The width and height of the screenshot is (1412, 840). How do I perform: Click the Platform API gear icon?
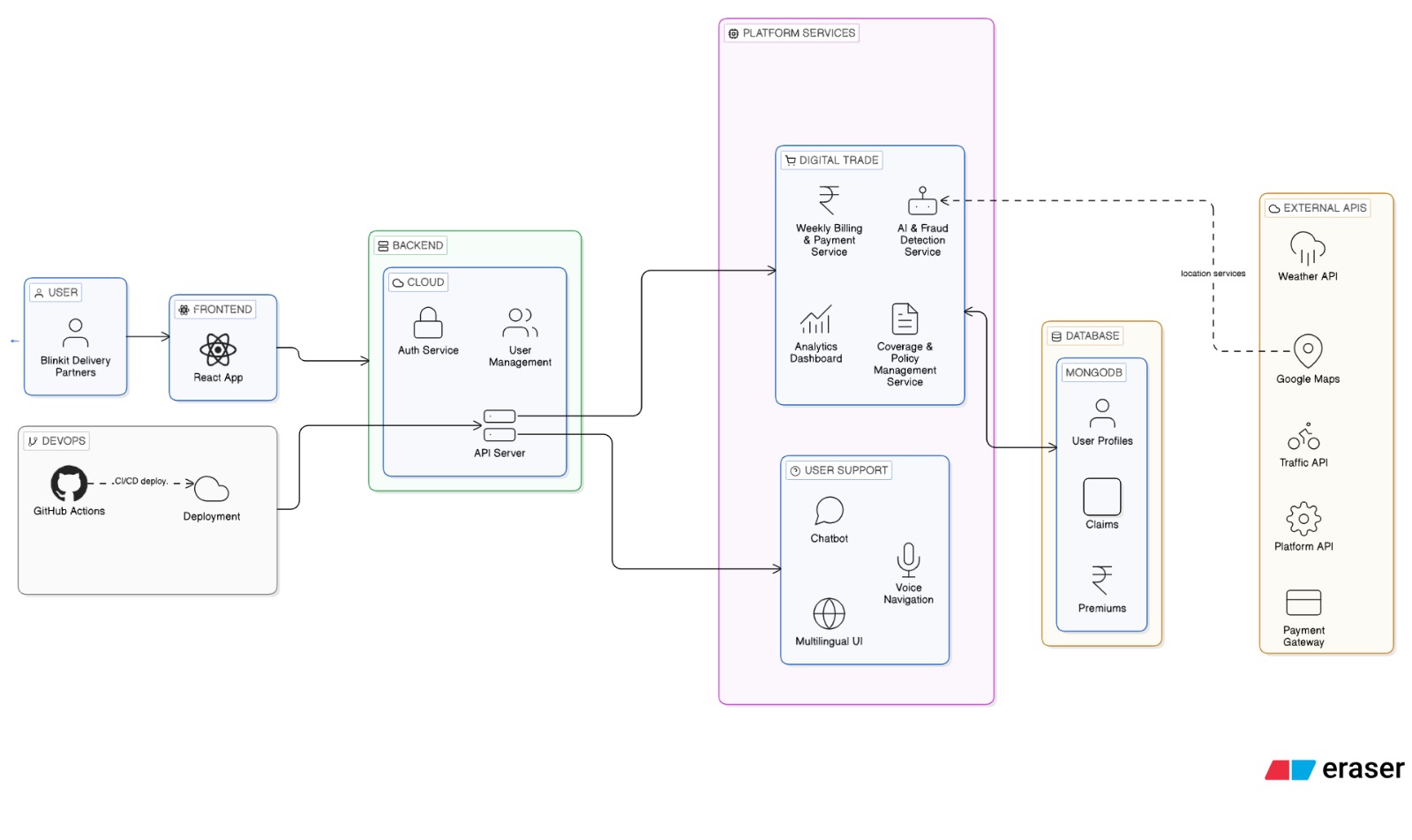click(x=1303, y=519)
